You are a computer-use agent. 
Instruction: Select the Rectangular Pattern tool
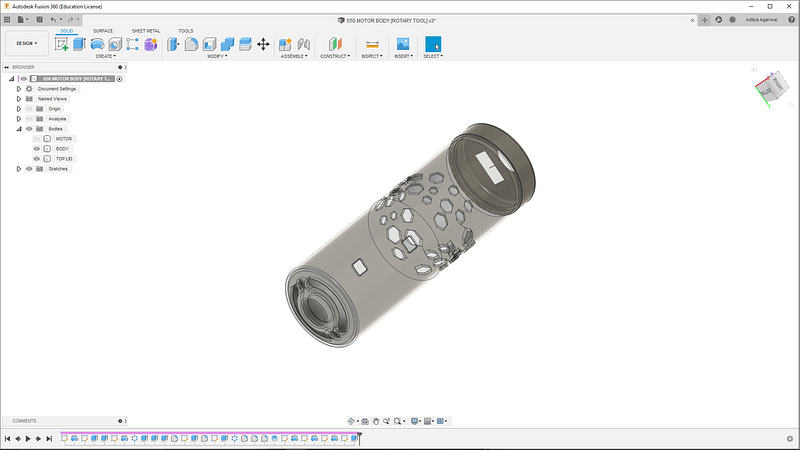(132, 44)
